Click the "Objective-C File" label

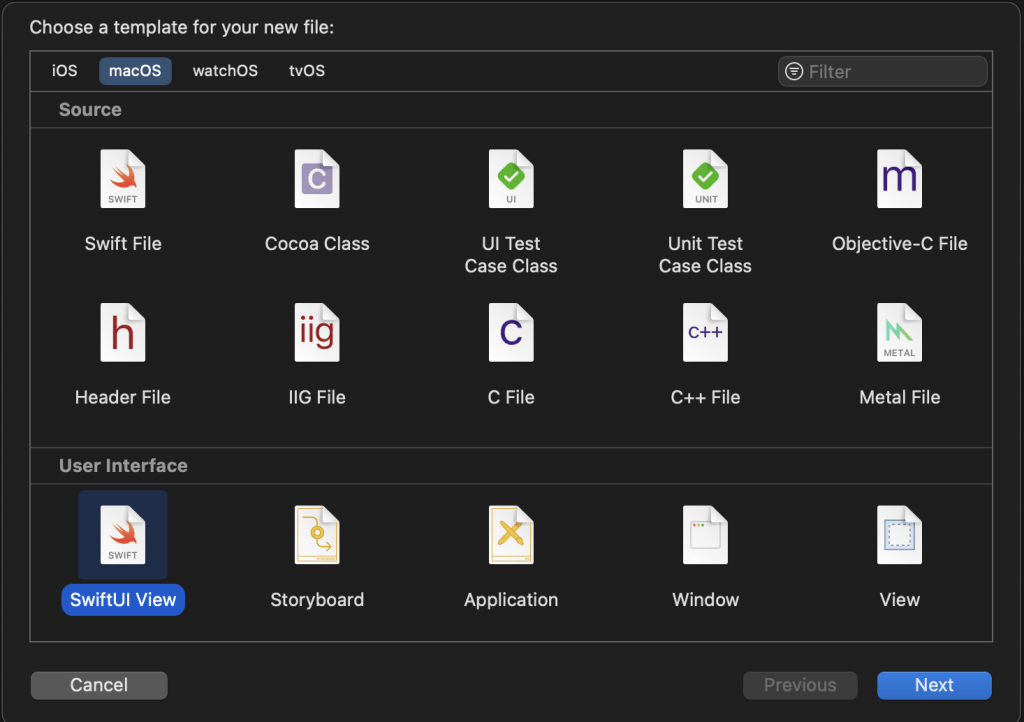tap(899, 243)
